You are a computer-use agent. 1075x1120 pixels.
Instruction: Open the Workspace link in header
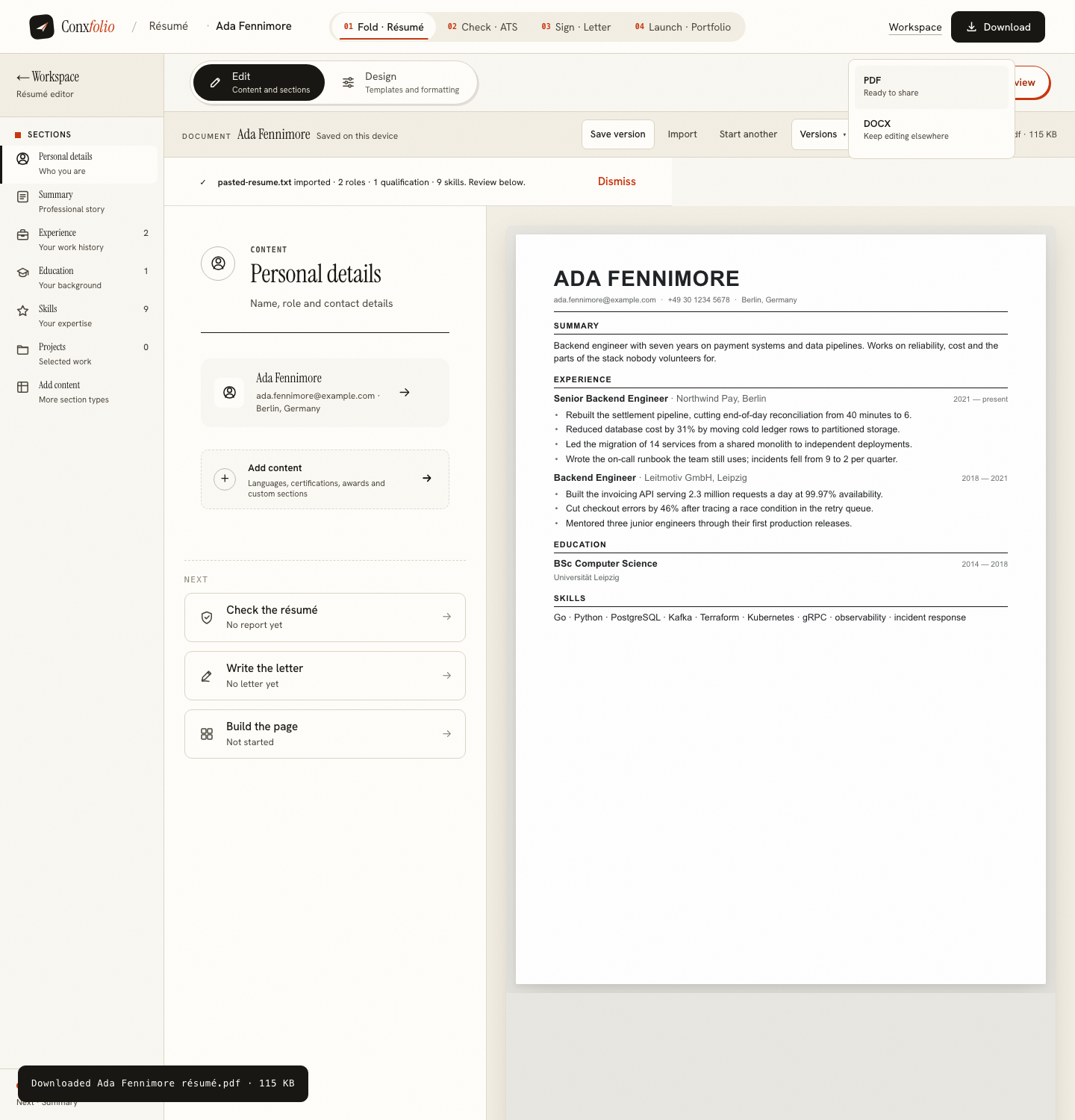[x=915, y=27]
